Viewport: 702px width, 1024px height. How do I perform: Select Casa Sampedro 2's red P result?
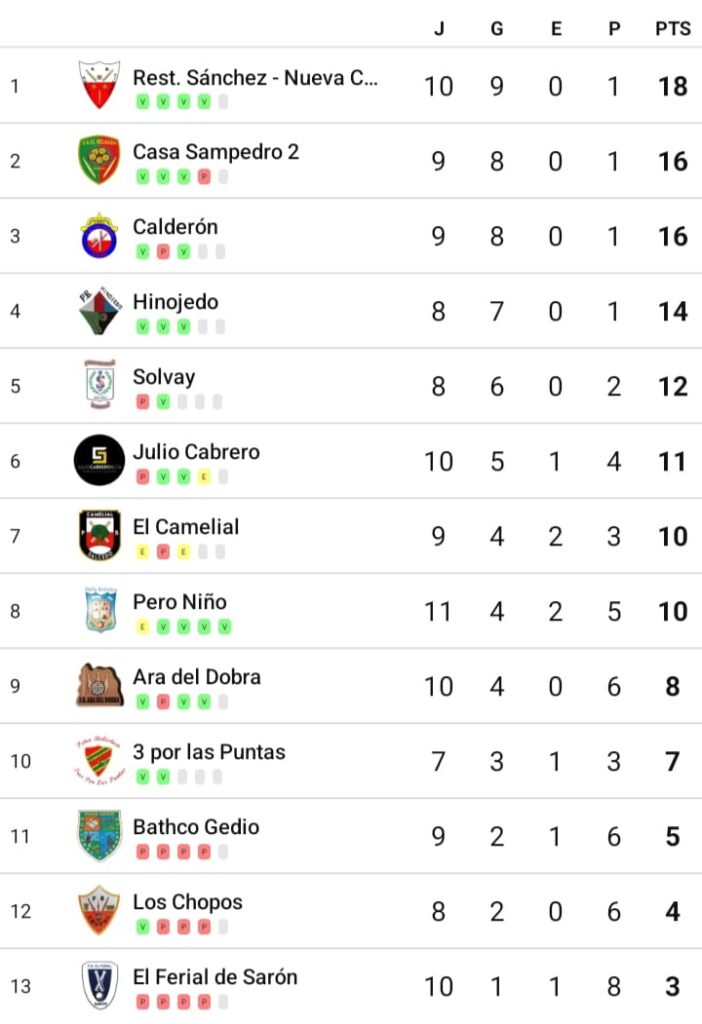click(x=204, y=177)
